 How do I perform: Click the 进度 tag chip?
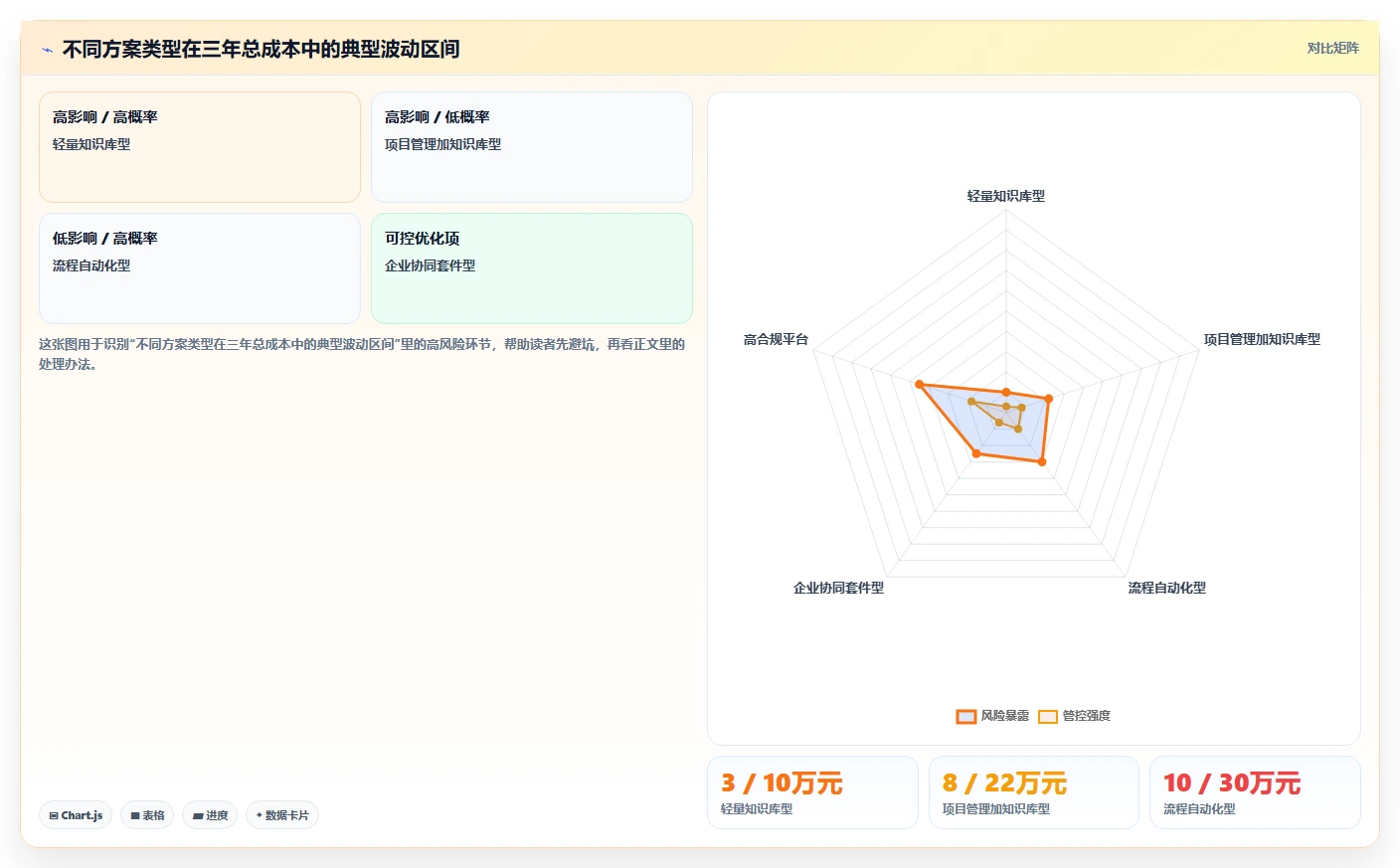click(210, 815)
